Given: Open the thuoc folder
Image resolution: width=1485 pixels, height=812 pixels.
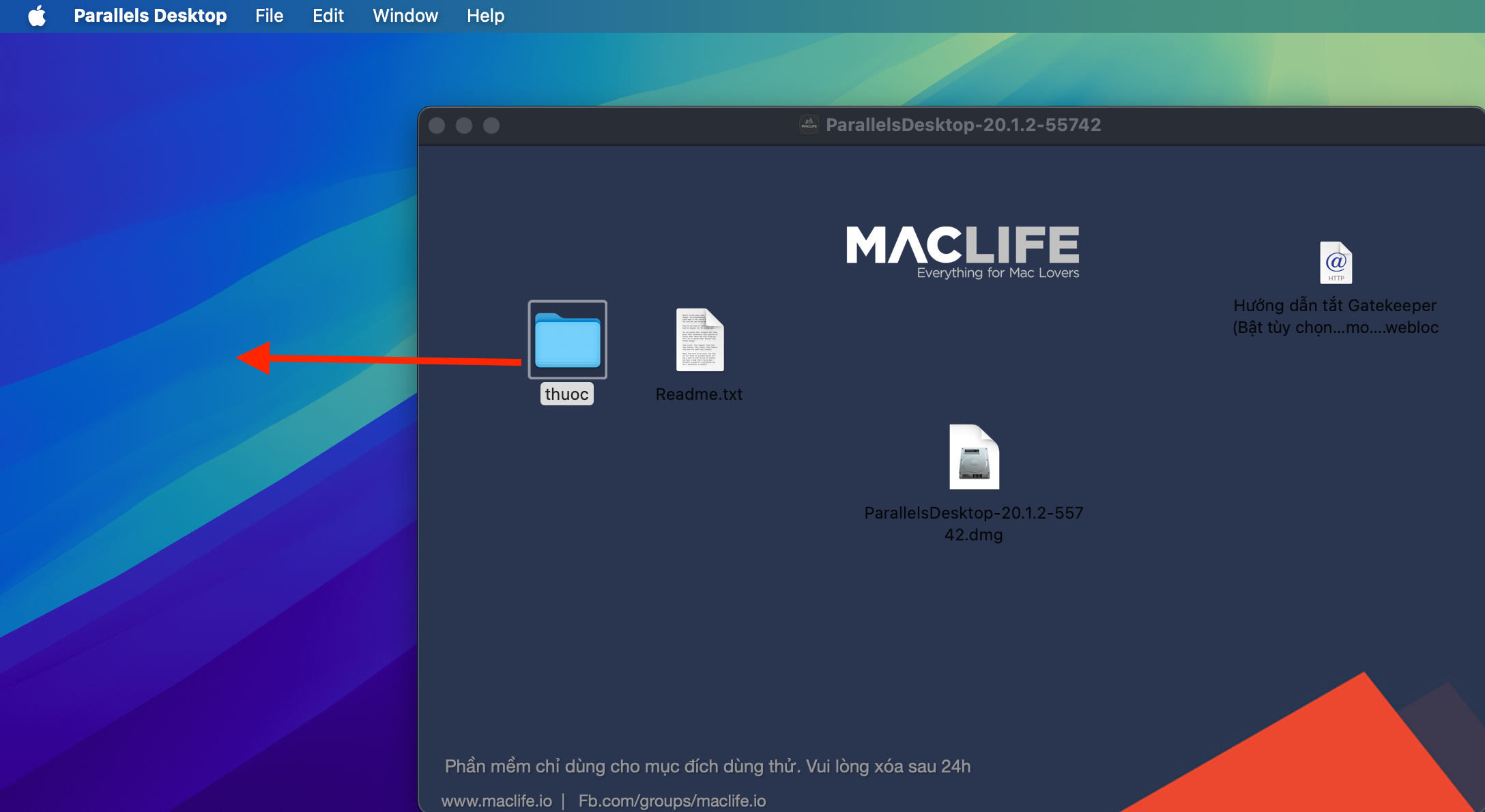Looking at the screenshot, I should 567,339.
